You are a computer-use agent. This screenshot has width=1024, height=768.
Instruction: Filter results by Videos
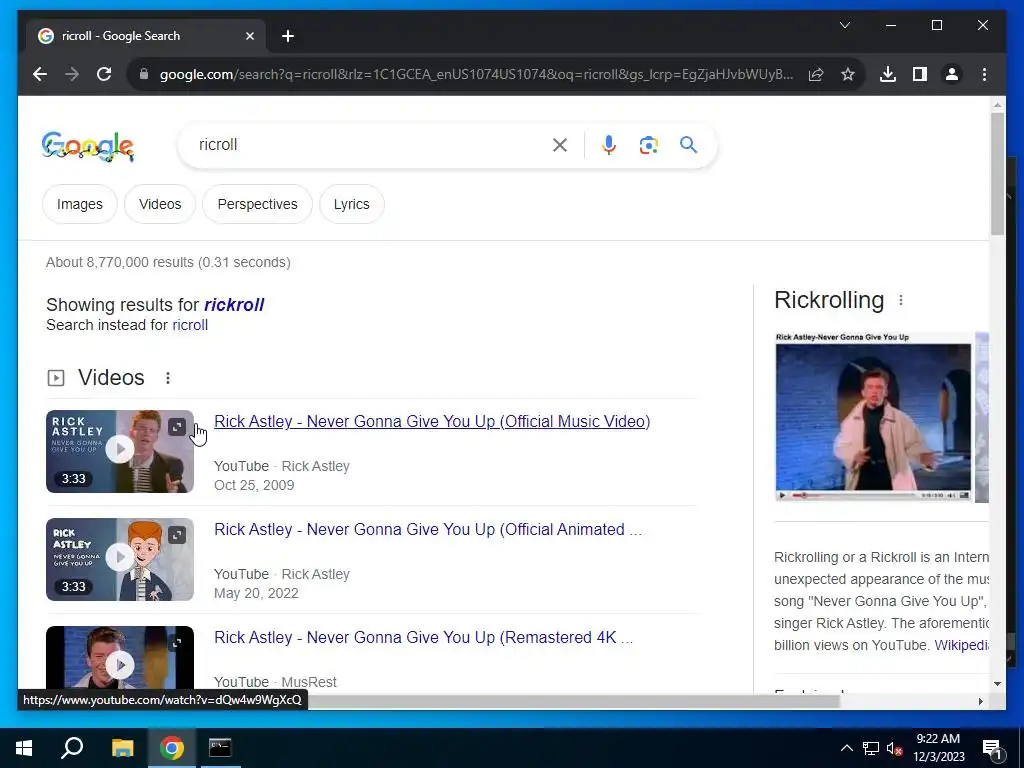160,204
